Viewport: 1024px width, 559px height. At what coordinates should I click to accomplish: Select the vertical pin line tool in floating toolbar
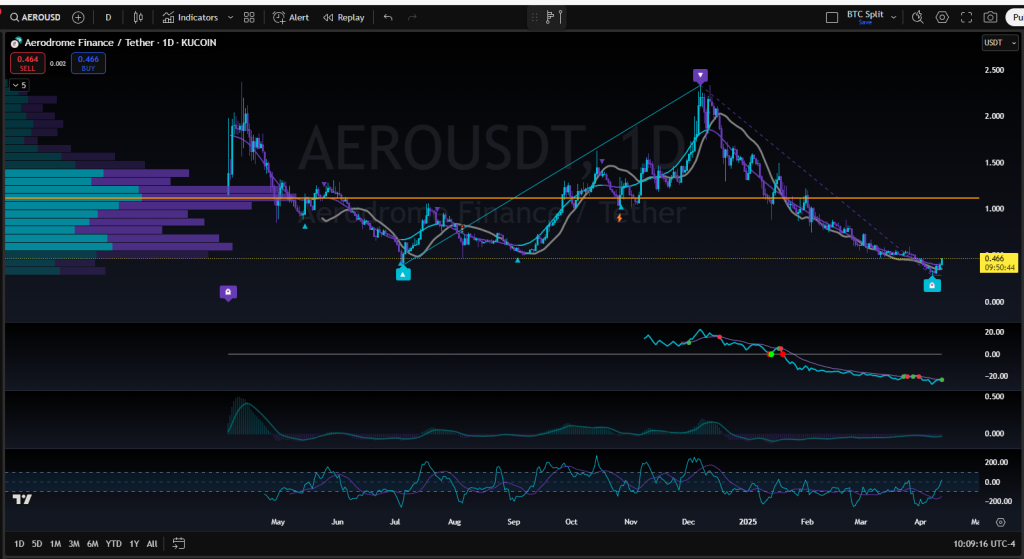[560, 18]
